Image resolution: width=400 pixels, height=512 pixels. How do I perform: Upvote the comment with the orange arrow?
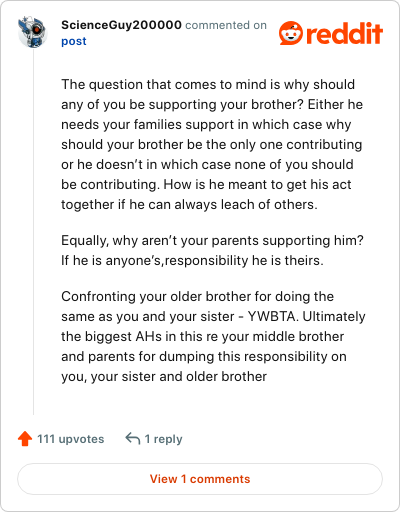[25, 439]
